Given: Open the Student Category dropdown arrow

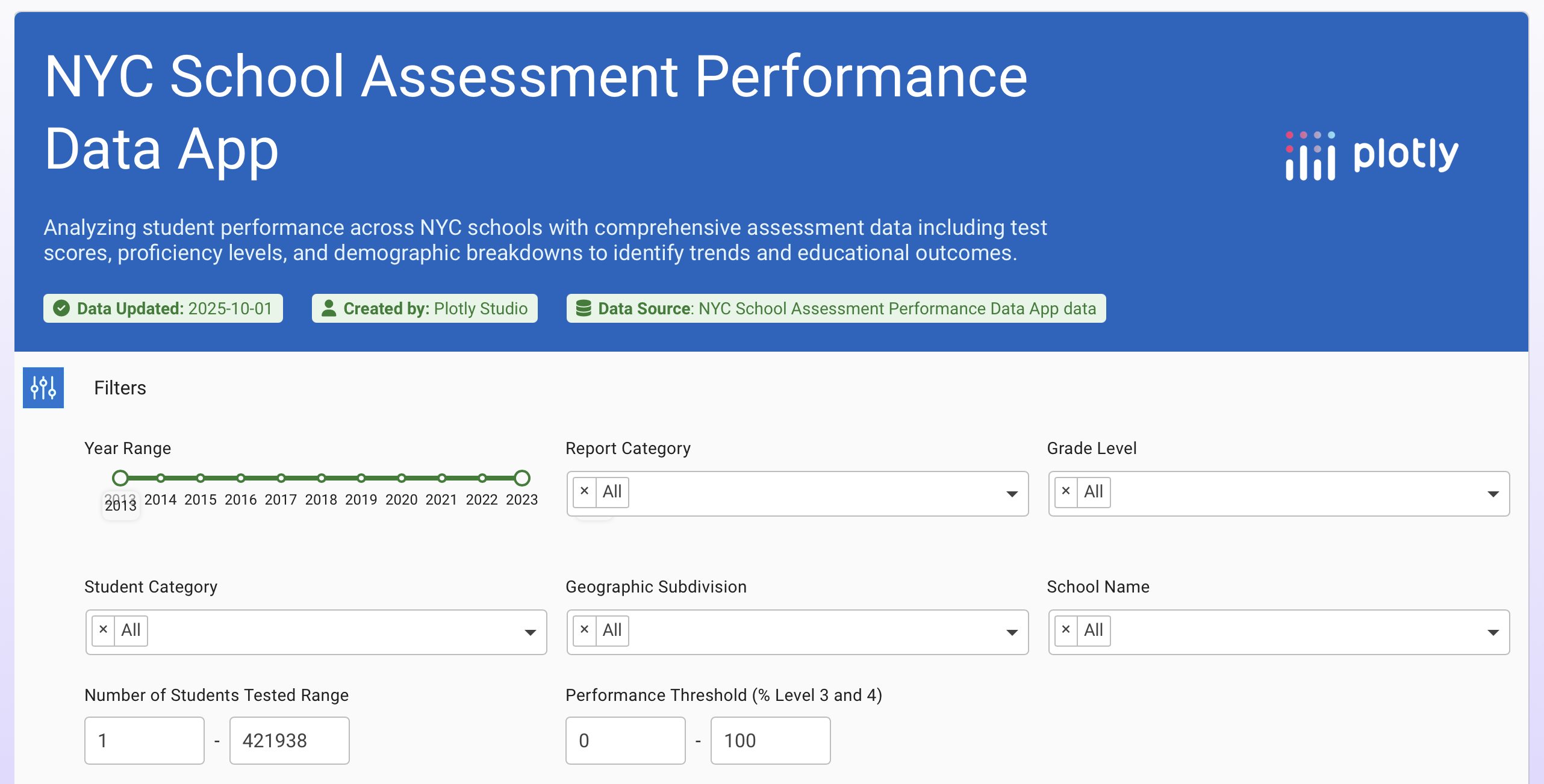Looking at the screenshot, I should (530, 632).
